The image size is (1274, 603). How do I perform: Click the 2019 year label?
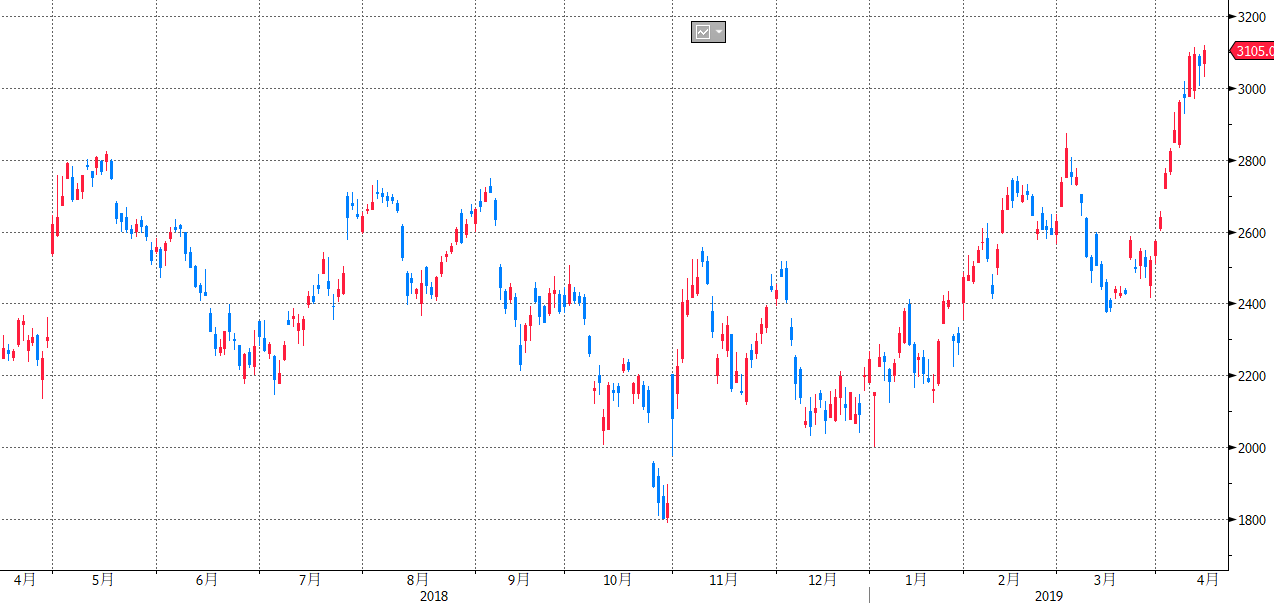tap(1048, 596)
